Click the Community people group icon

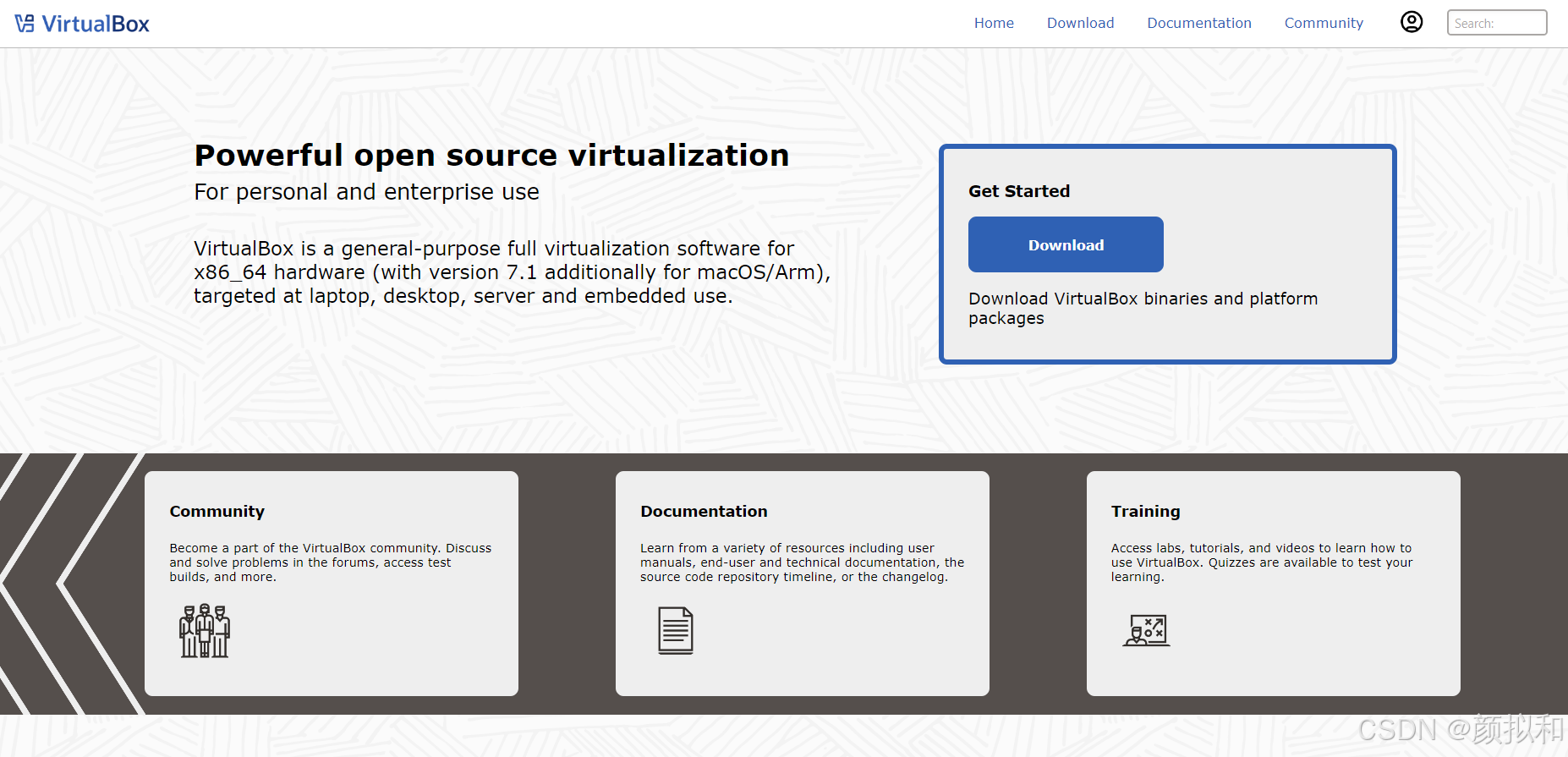coord(205,631)
